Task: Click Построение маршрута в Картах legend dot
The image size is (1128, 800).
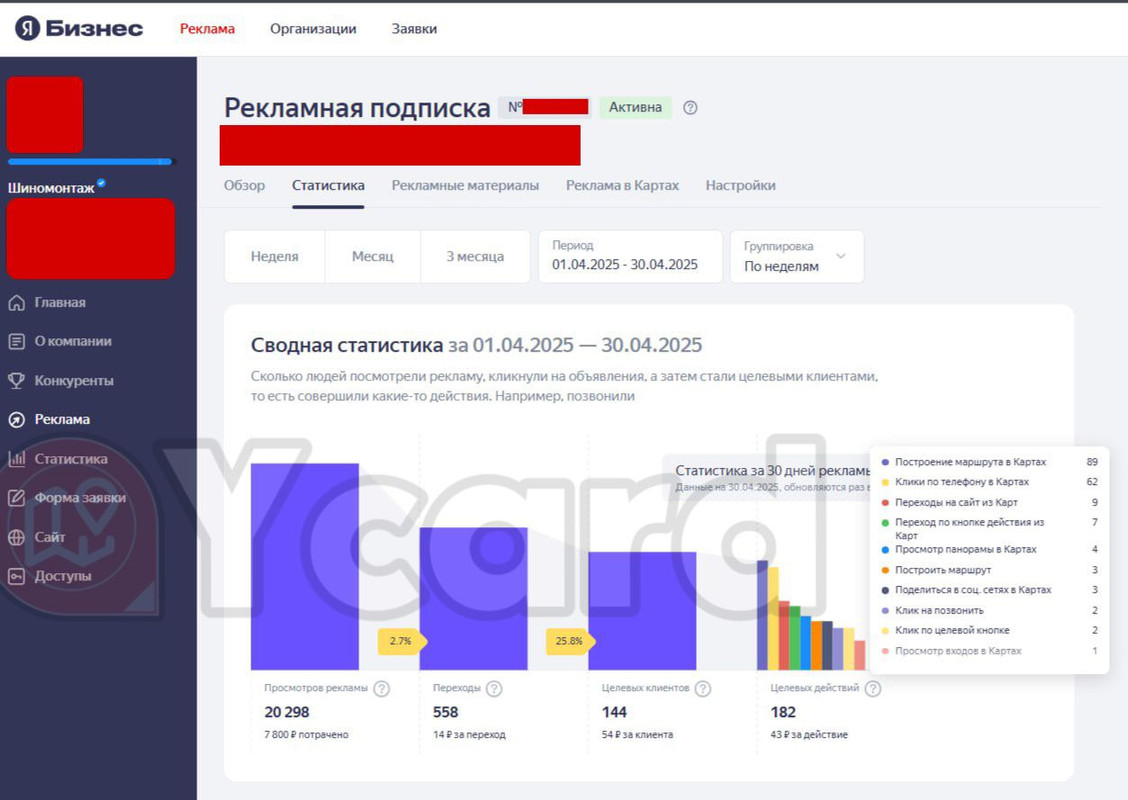Action: pyautogui.click(x=886, y=463)
